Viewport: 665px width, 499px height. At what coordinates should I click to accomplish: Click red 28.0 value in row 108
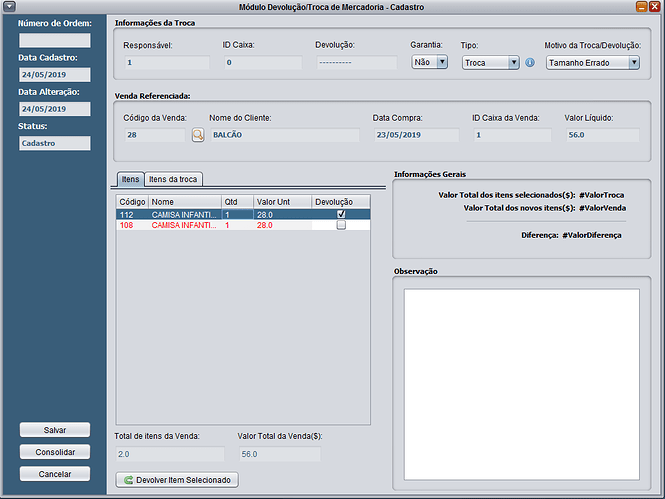[282, 225]
